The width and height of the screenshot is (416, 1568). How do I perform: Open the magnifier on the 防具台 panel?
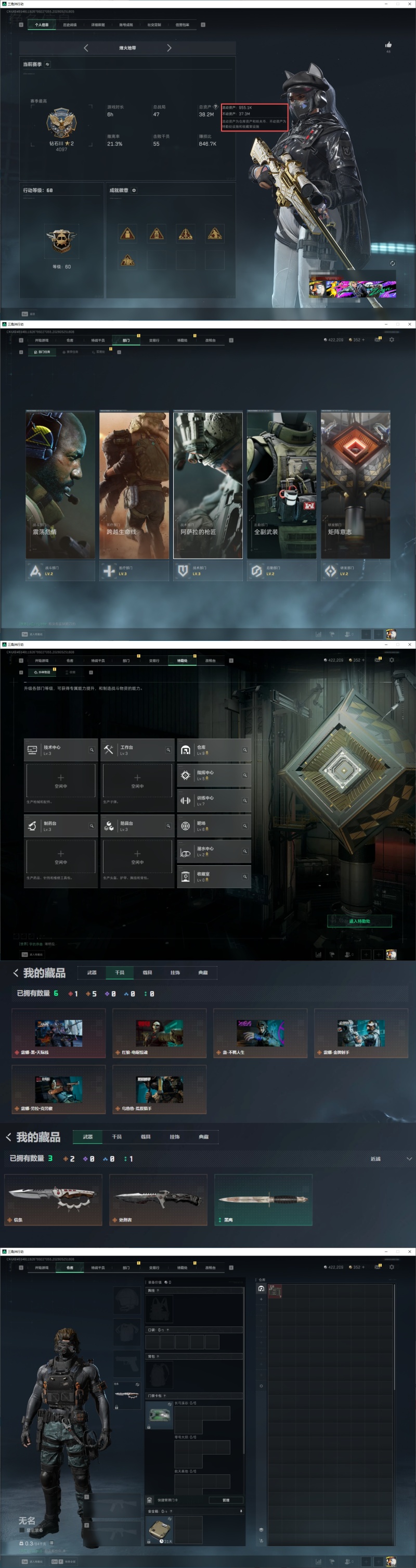(x=168, y=826)
